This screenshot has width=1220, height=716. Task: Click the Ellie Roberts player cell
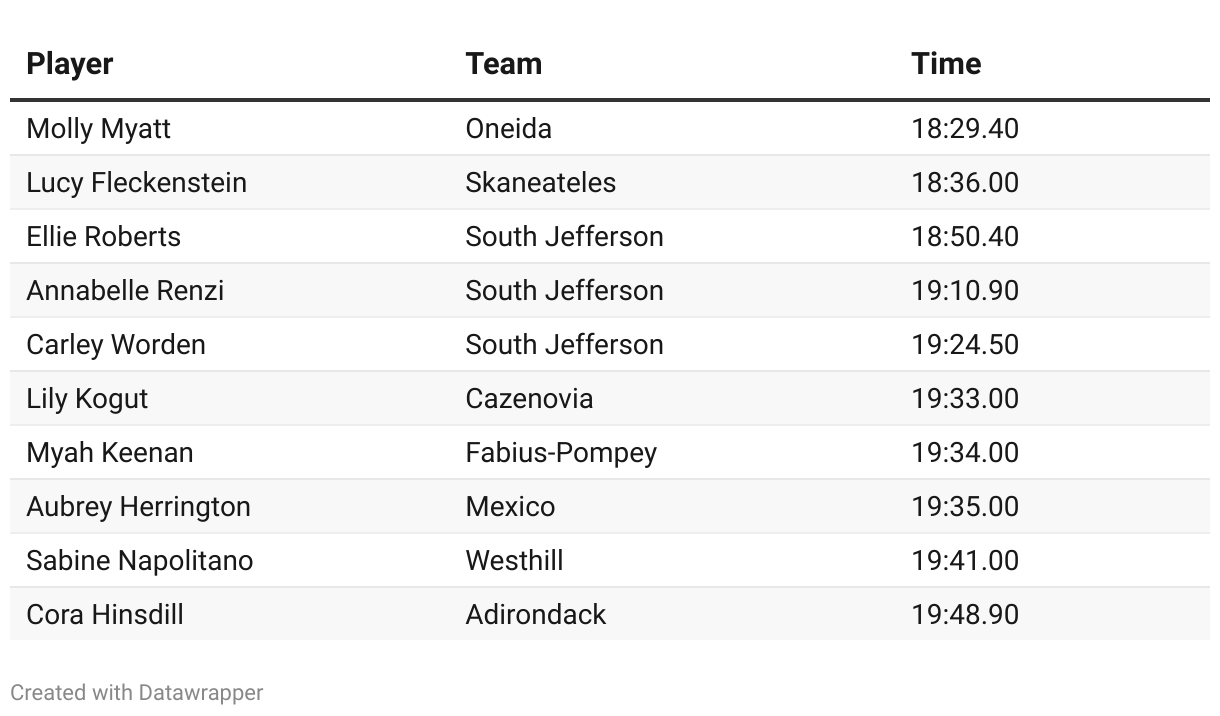[104, 237]
